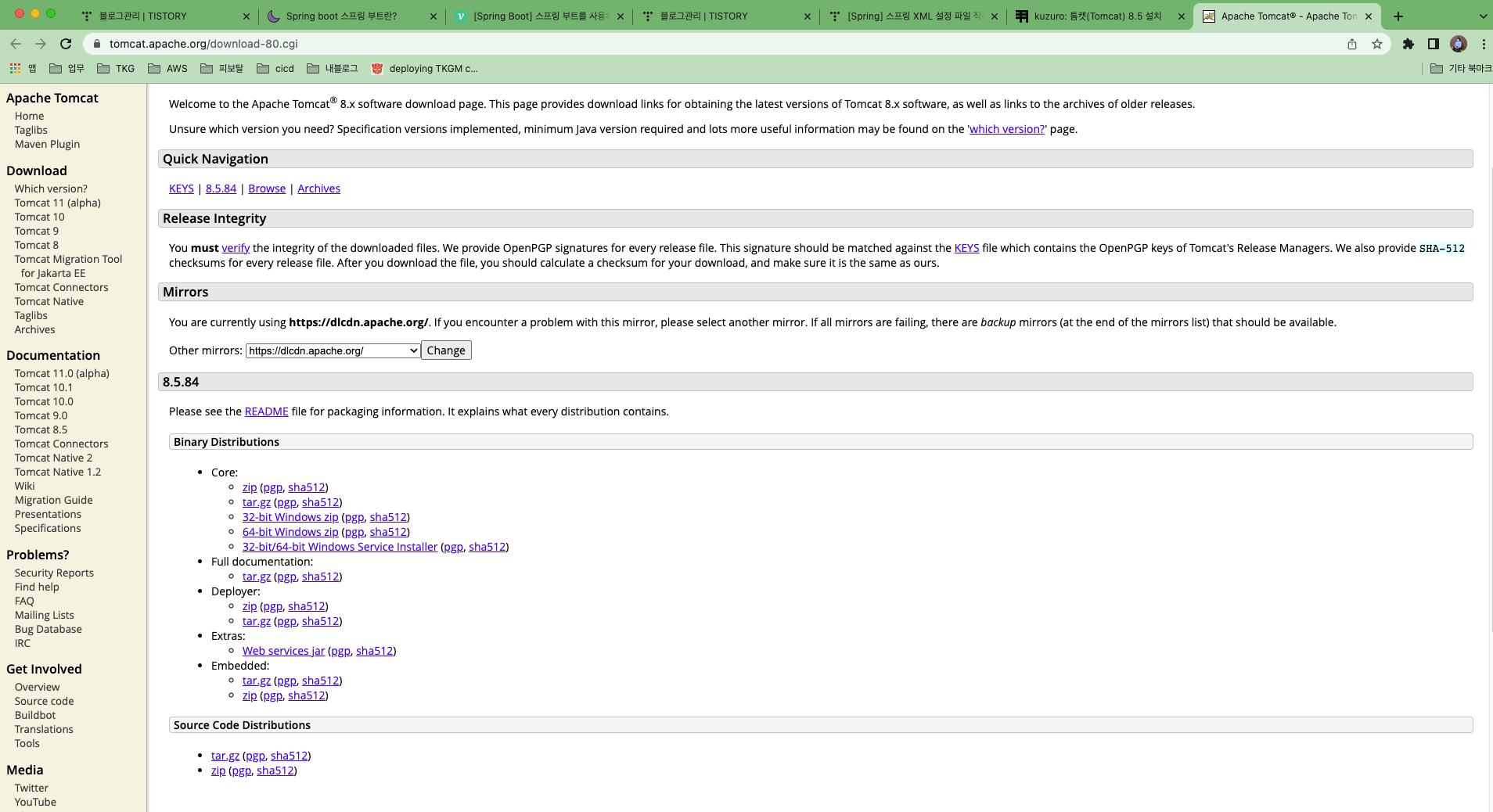Open the apps grid bookmark shortcut
This screenshot has height=812, width=1493.
pyautogui.click(x=23, y=69)
